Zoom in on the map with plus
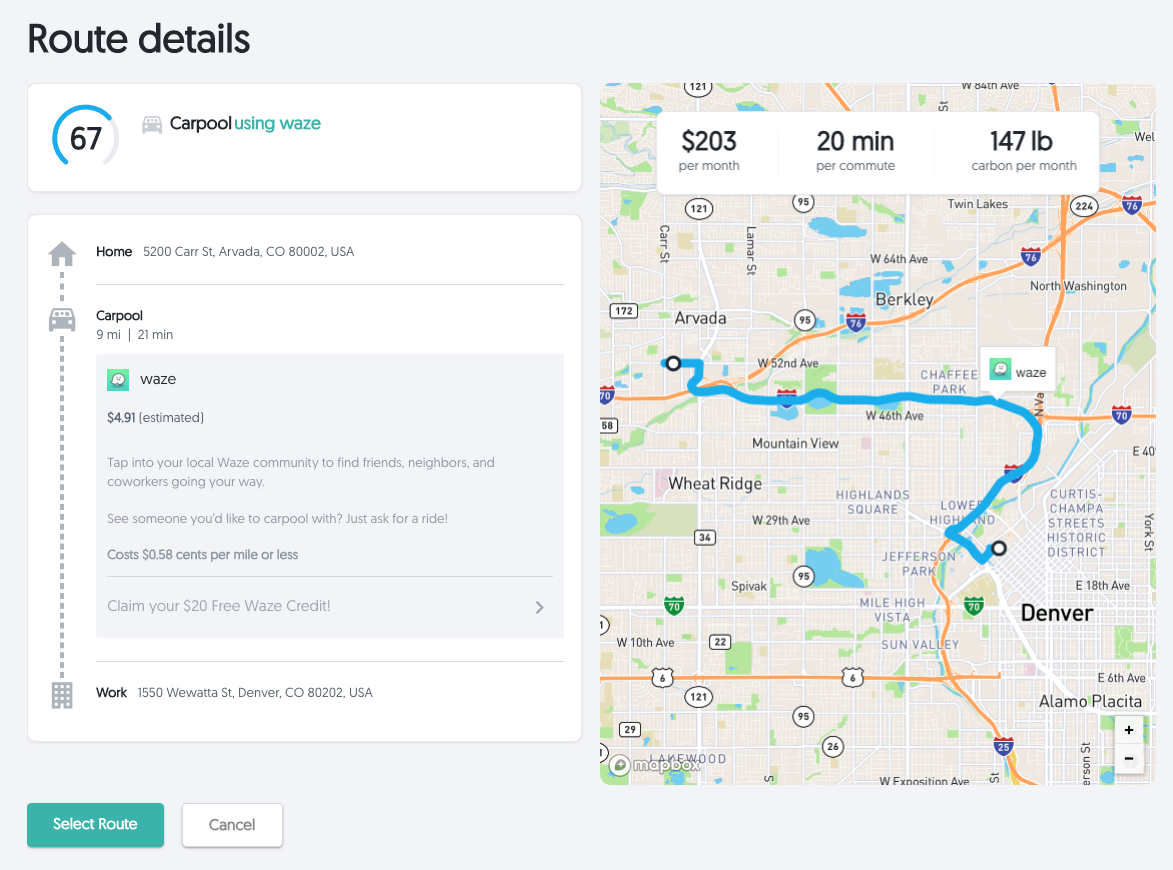Screen dimensions: 1173x870 1128,730
